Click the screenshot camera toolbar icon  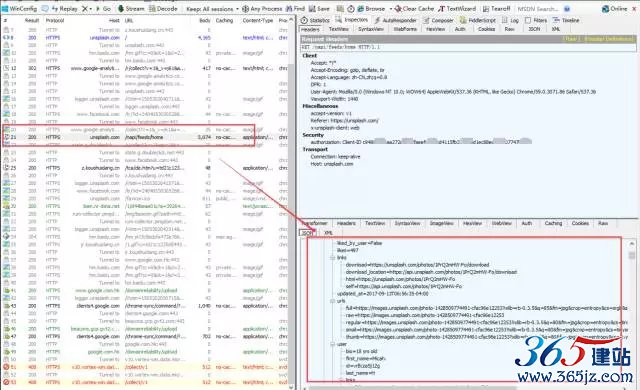point(340,9)
